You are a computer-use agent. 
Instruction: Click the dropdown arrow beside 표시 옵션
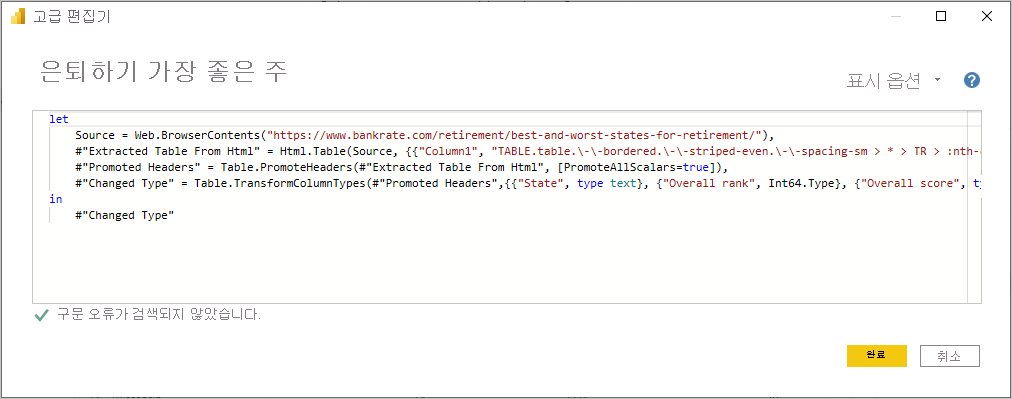point(937,81)
